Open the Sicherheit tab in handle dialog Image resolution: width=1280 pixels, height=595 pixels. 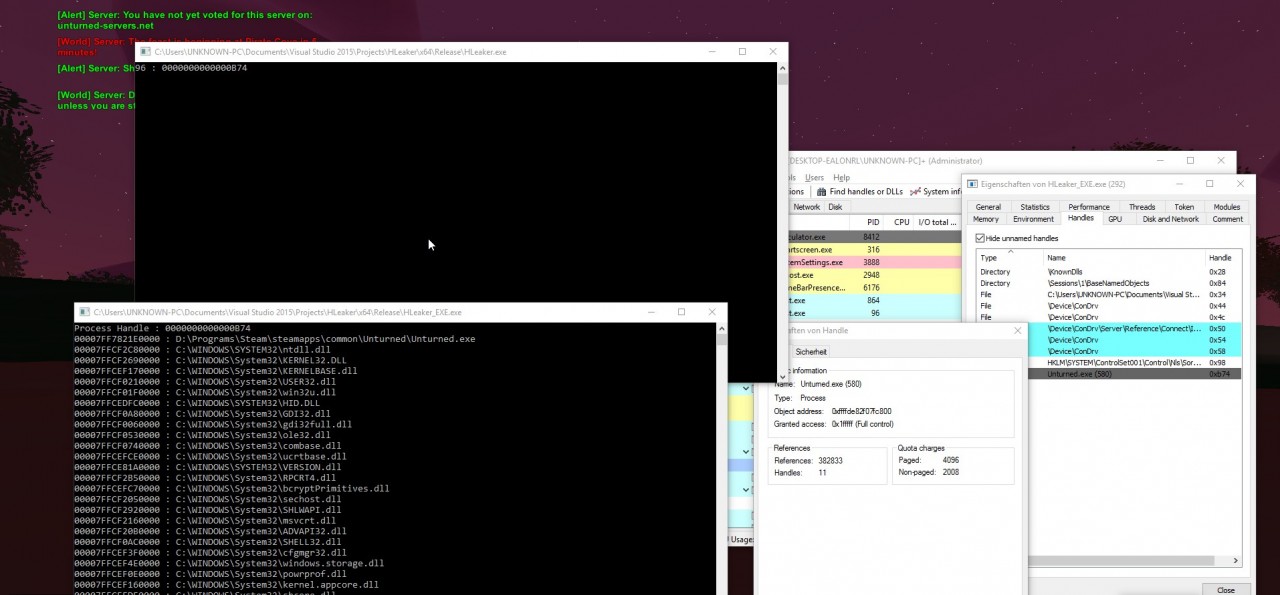tap(810, 352)
